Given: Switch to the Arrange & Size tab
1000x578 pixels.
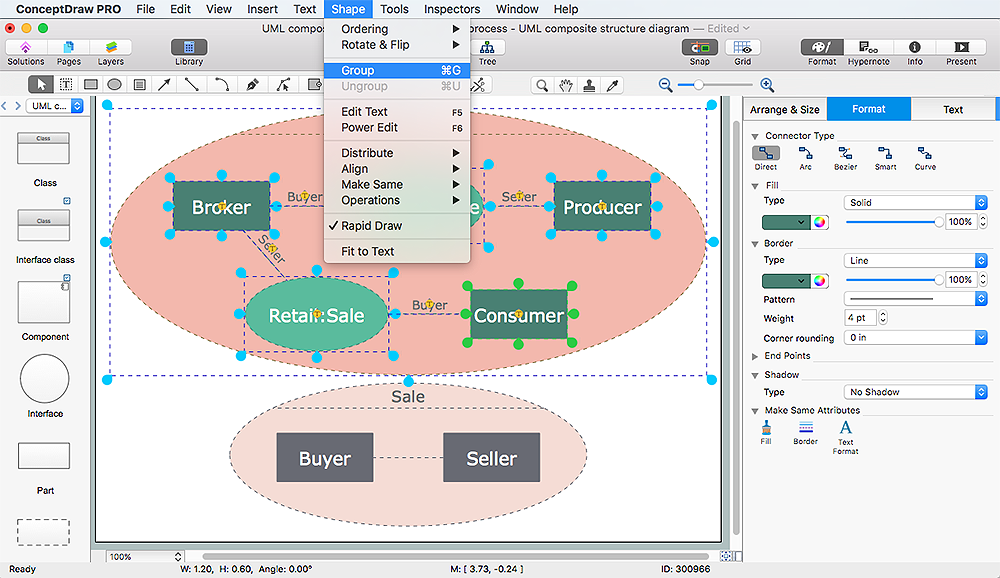Looking at the screenshot, I should (785, 109).
